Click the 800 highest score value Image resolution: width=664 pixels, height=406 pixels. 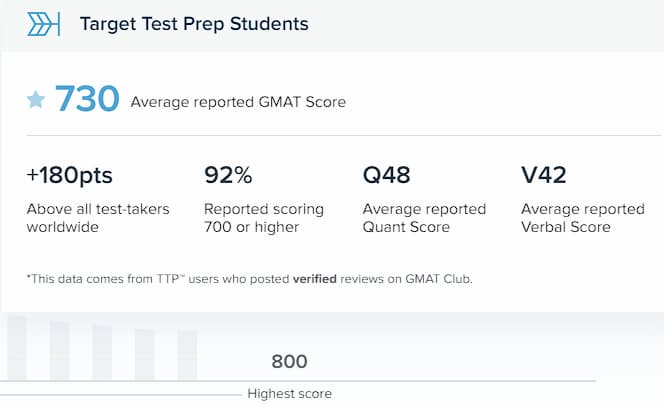point(289,362)
